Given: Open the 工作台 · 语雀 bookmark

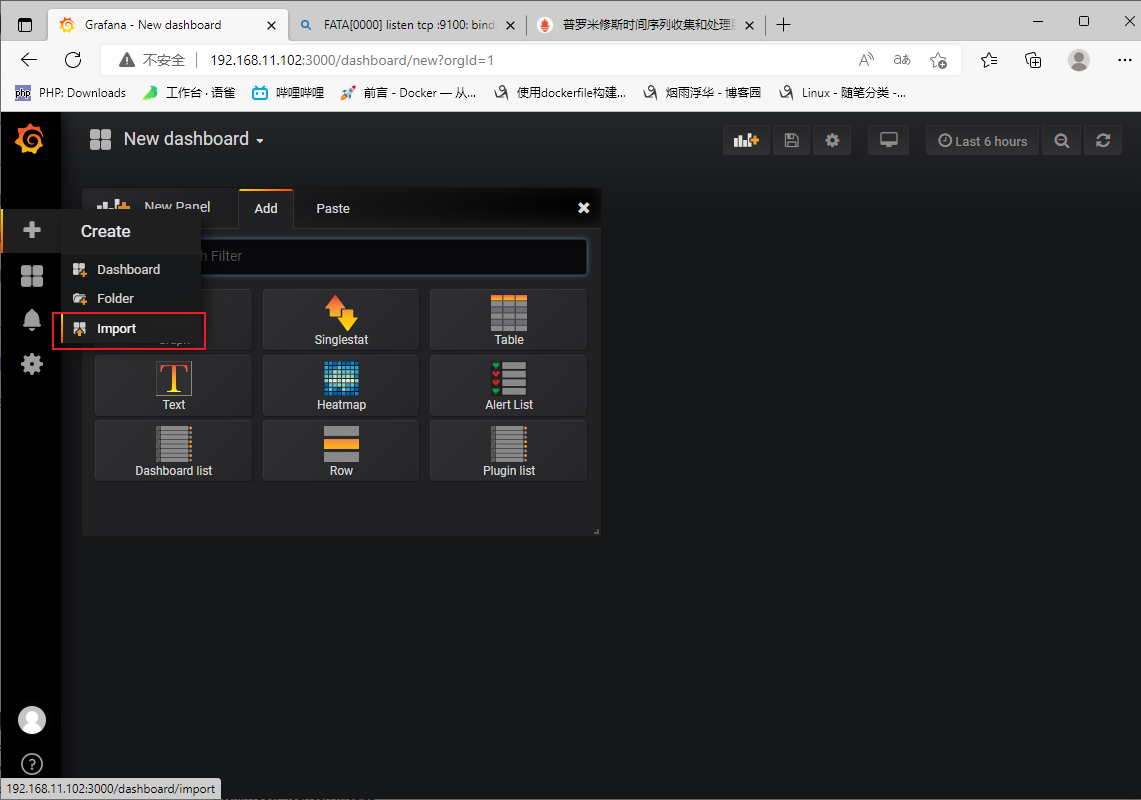Looking at the screenshot, I should pos(189,92).
